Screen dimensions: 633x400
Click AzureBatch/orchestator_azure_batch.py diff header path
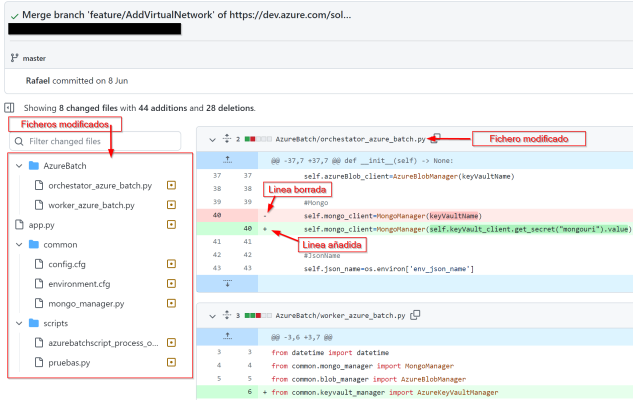(x=350, y=139)
